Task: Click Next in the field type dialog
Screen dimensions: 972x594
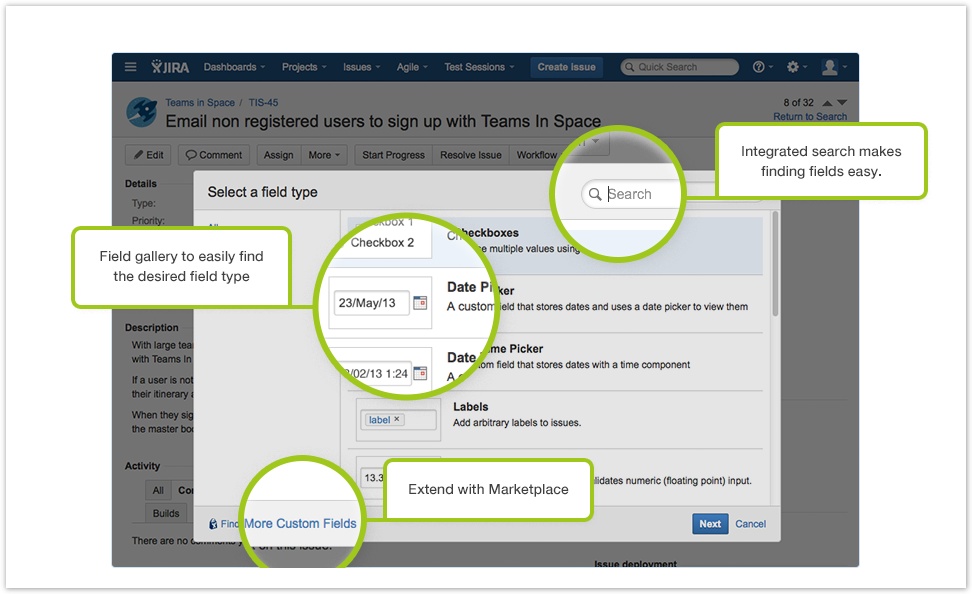Action: [x=710, y=524]
